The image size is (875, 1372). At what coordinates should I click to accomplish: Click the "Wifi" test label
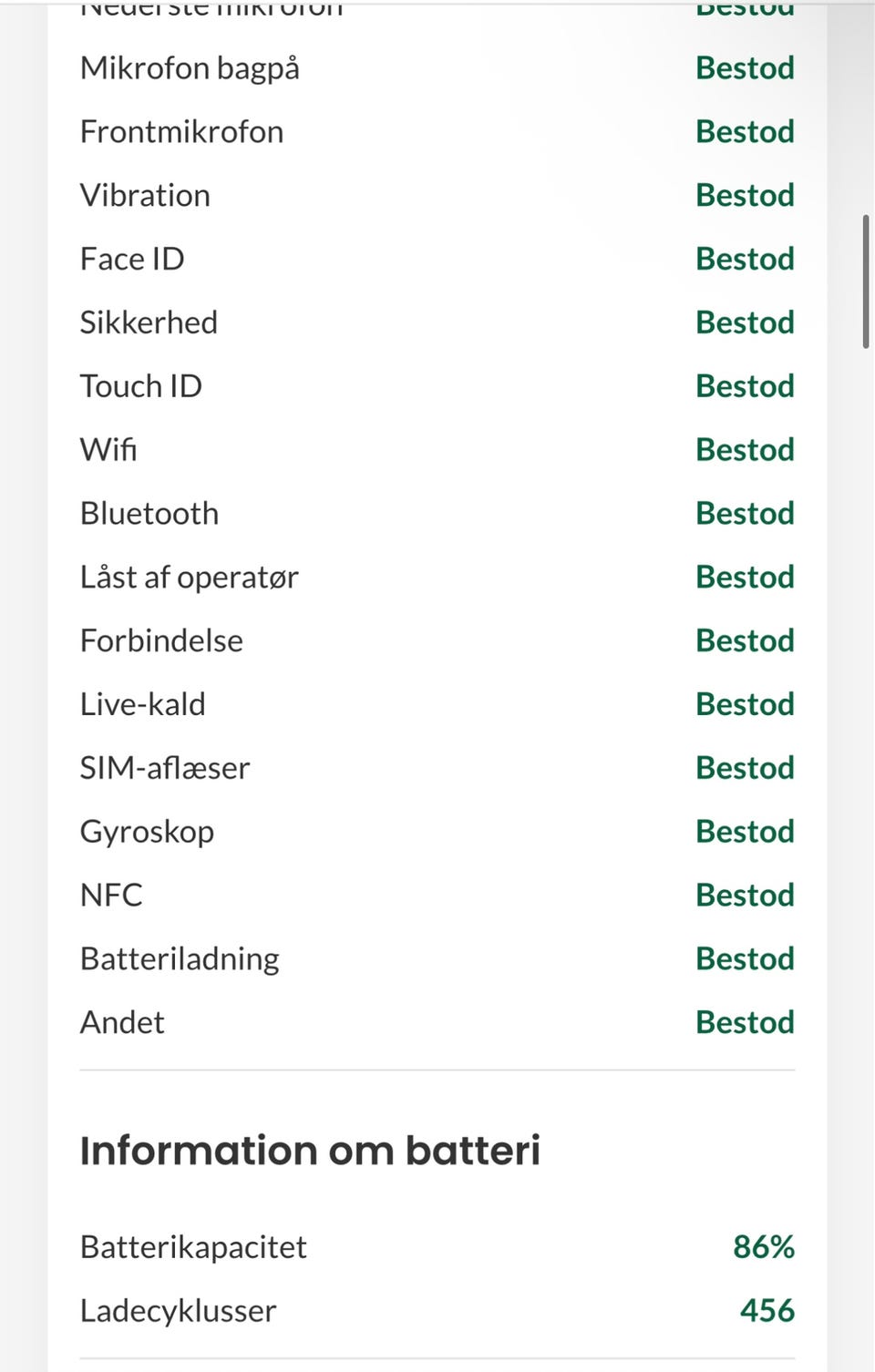pyautogui.click(x=108, y=450)
